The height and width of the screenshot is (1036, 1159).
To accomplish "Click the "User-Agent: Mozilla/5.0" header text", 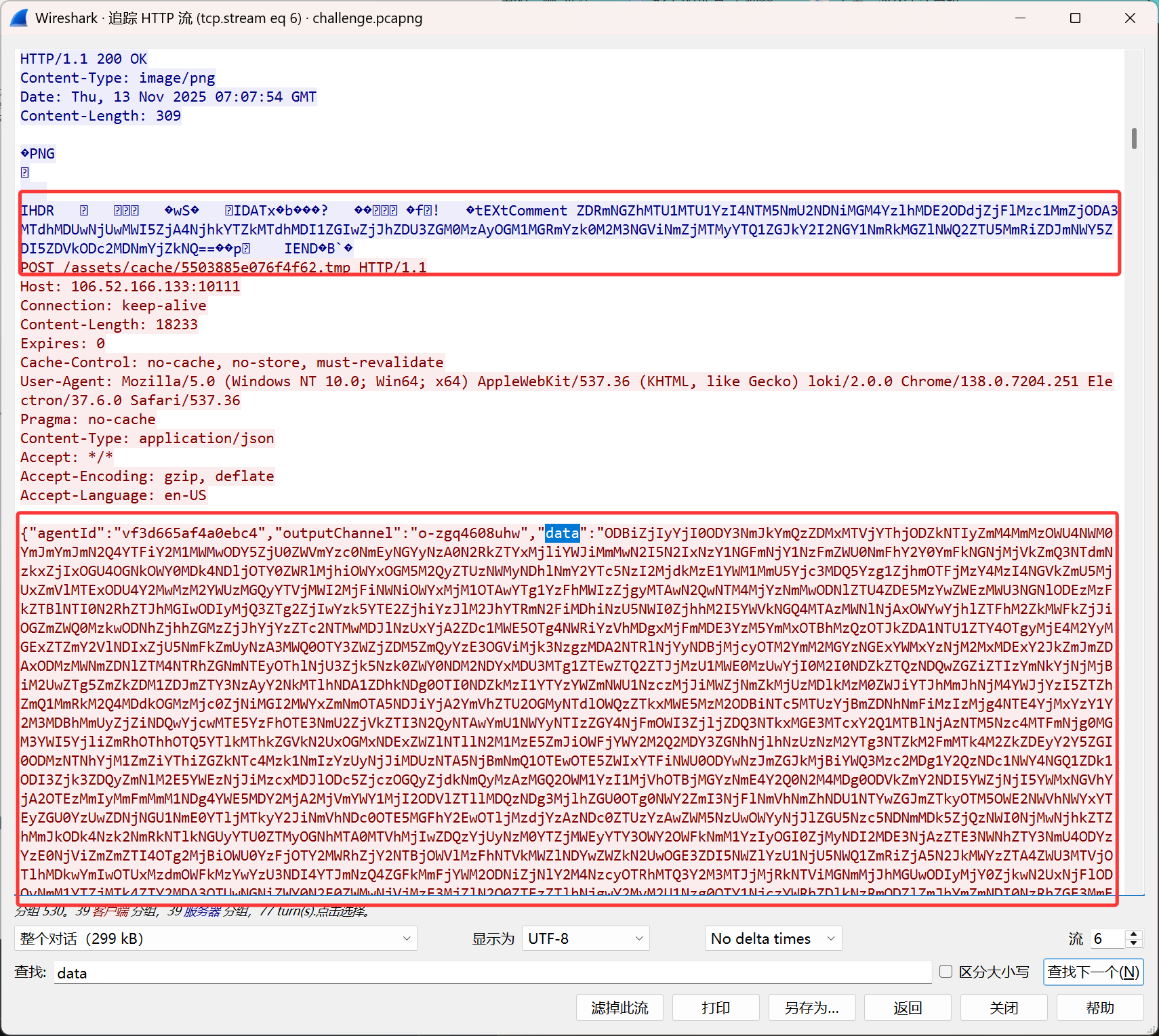I will 117,381.
